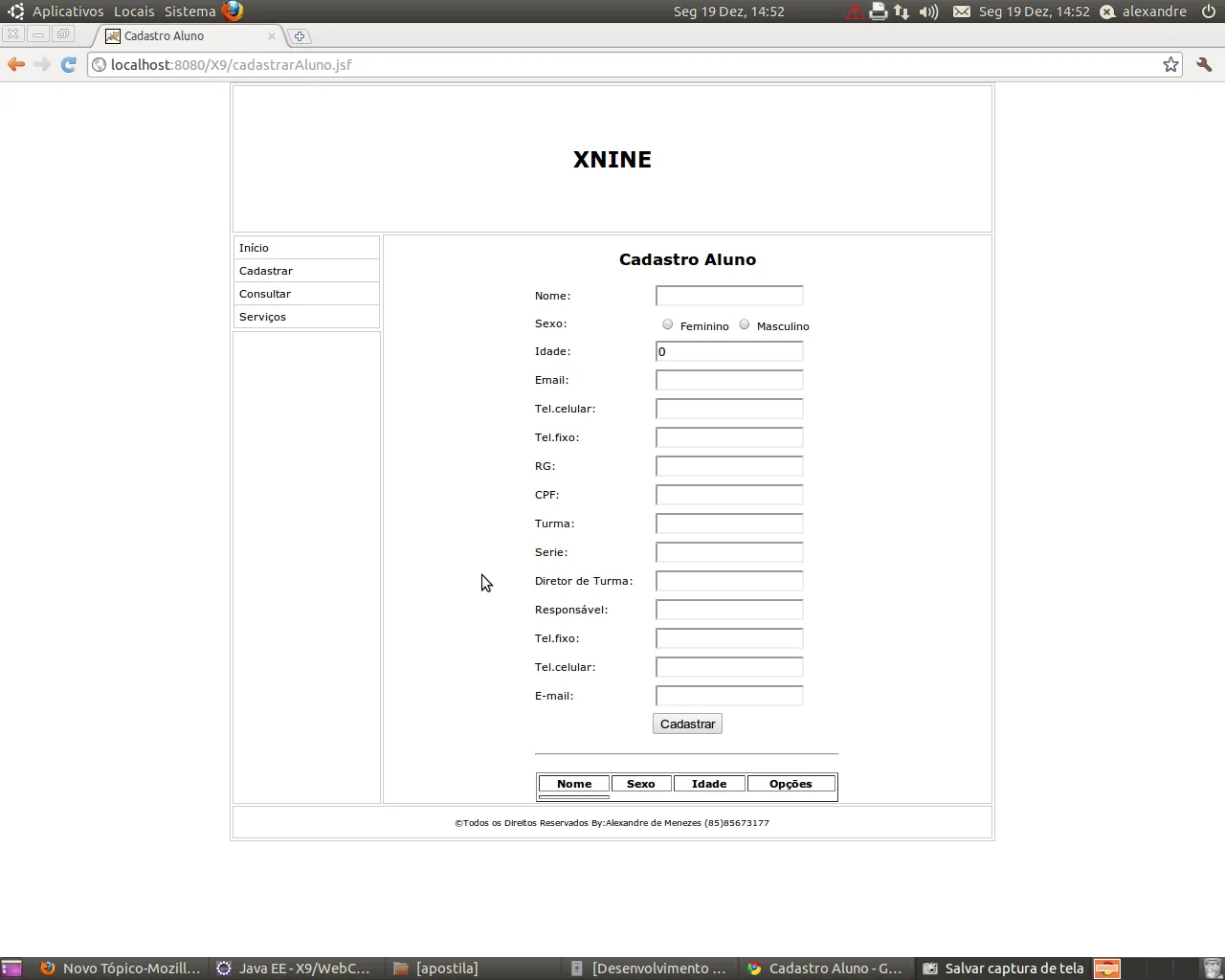Click the footer copyright text
This screenshot has width=1225, height=980.
coord(612,823)
